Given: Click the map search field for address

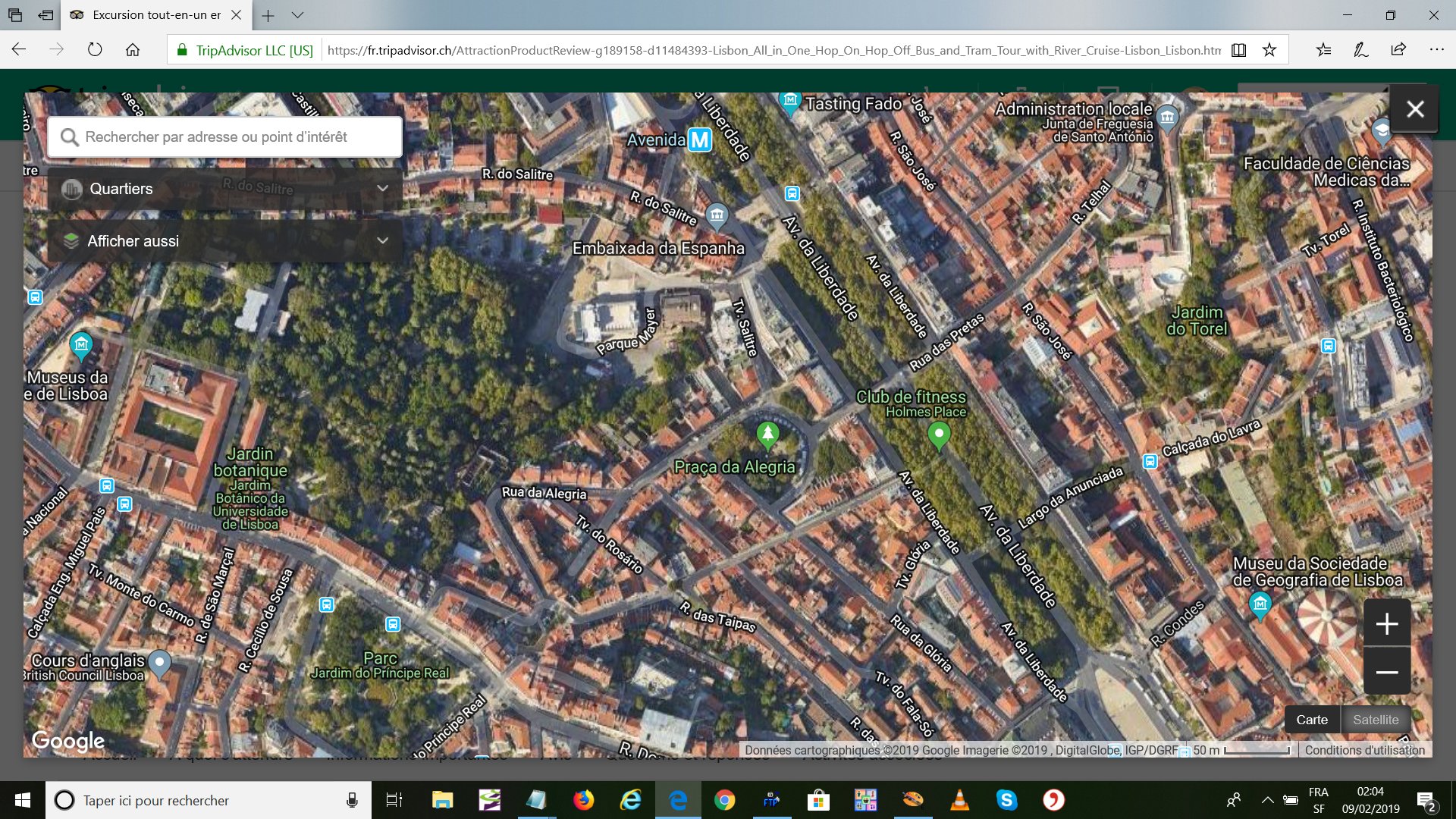Looking at the screenshot, I should tap(224, 136).
